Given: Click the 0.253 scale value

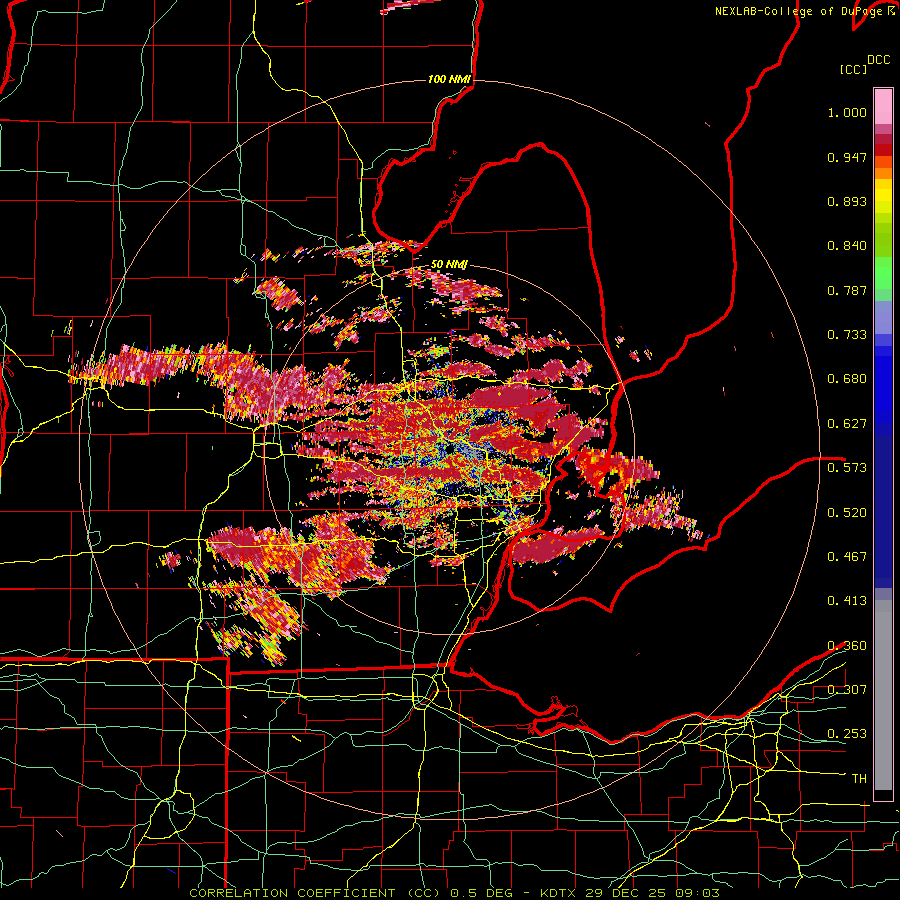Looking at the screenshot, I should (847, 734).
